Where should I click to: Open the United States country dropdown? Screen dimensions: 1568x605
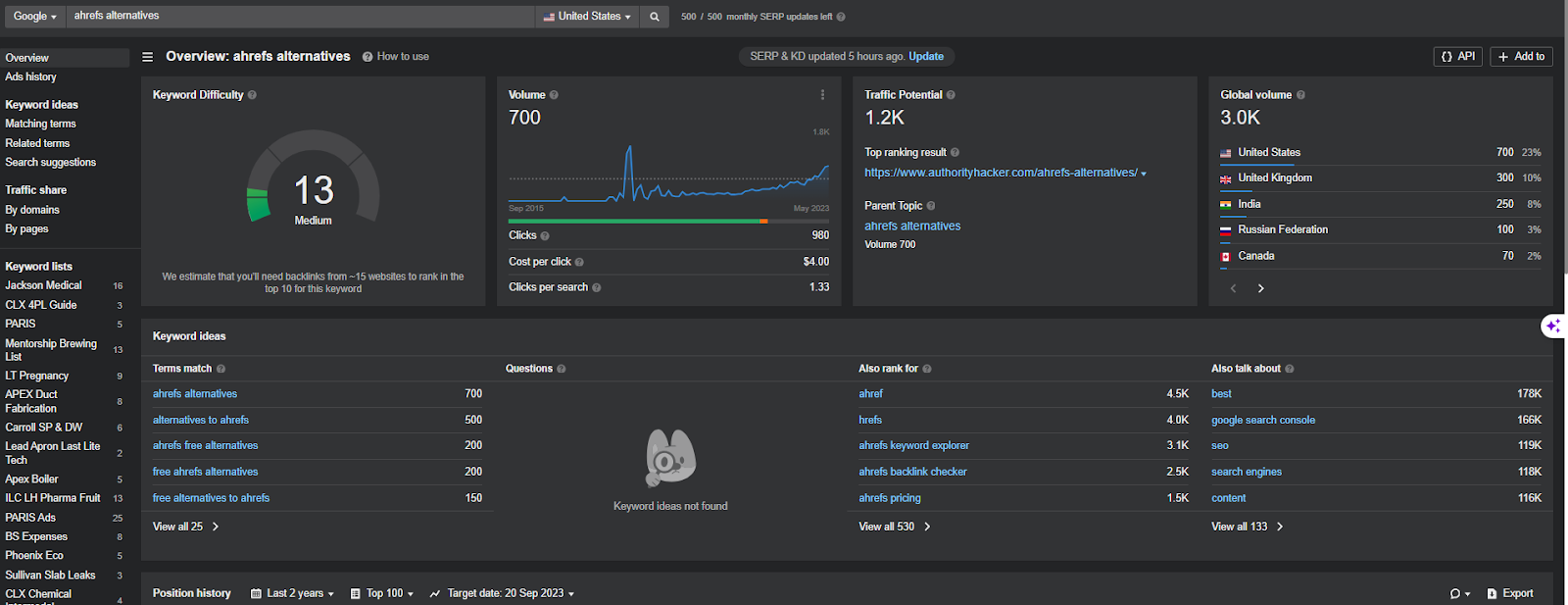587,17
